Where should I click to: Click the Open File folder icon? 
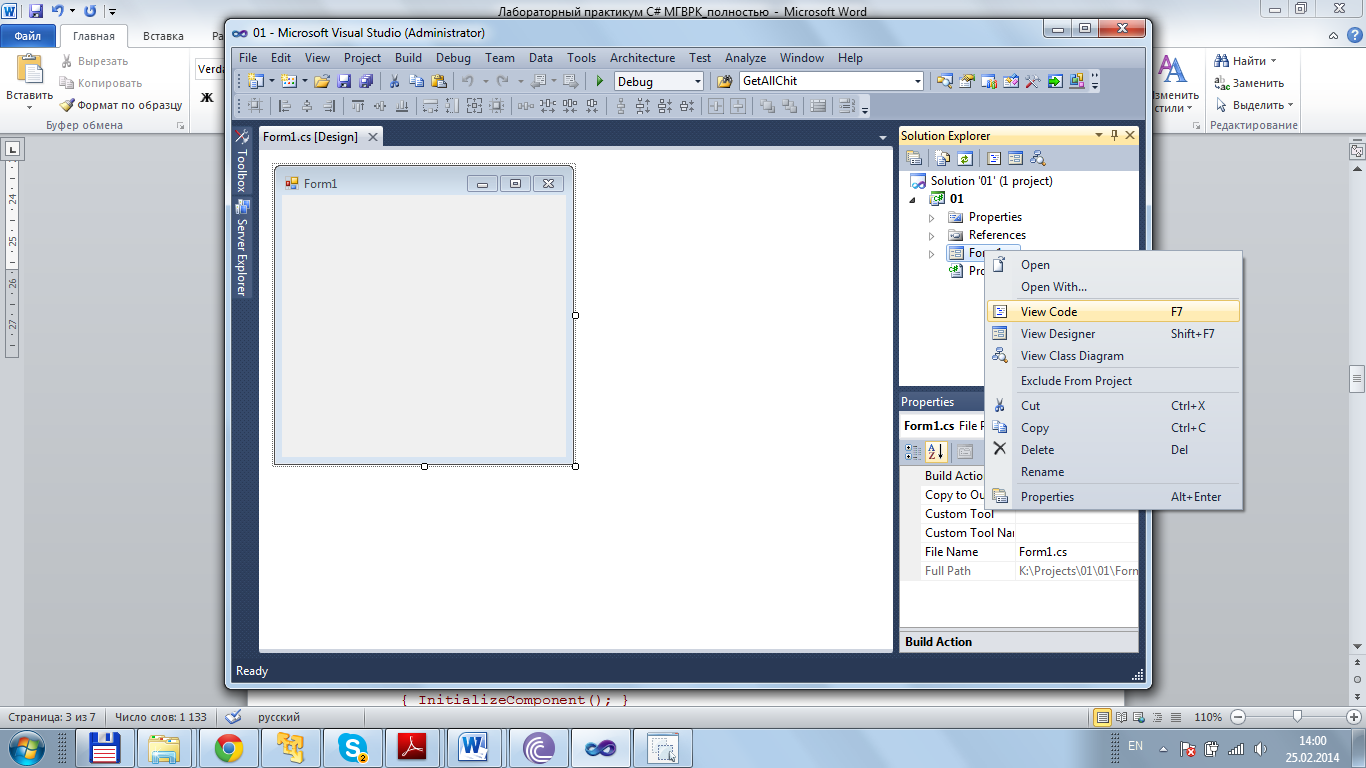[322, 81]
